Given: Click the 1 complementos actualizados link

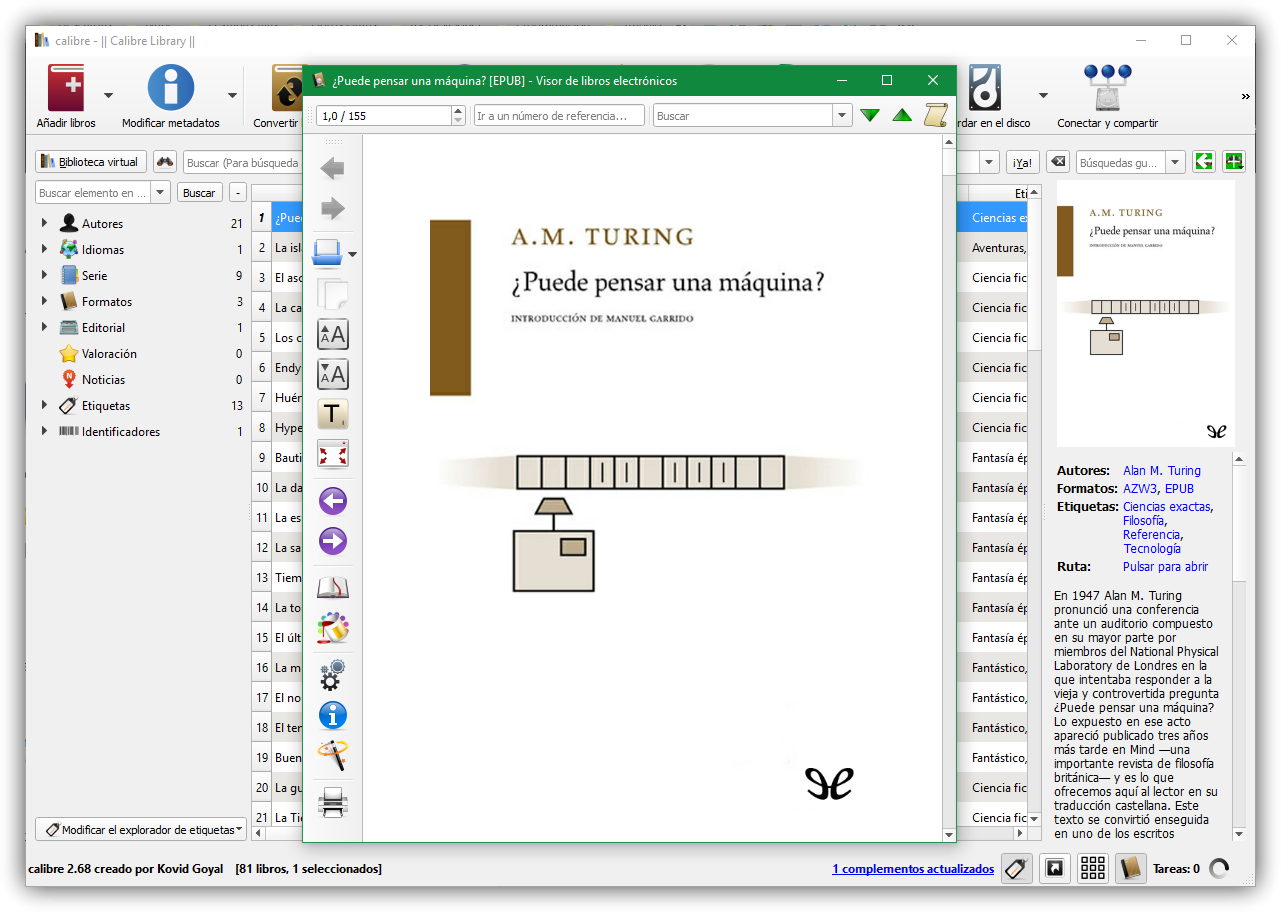Looking at the screenshot, I should [x=913, y=869].
